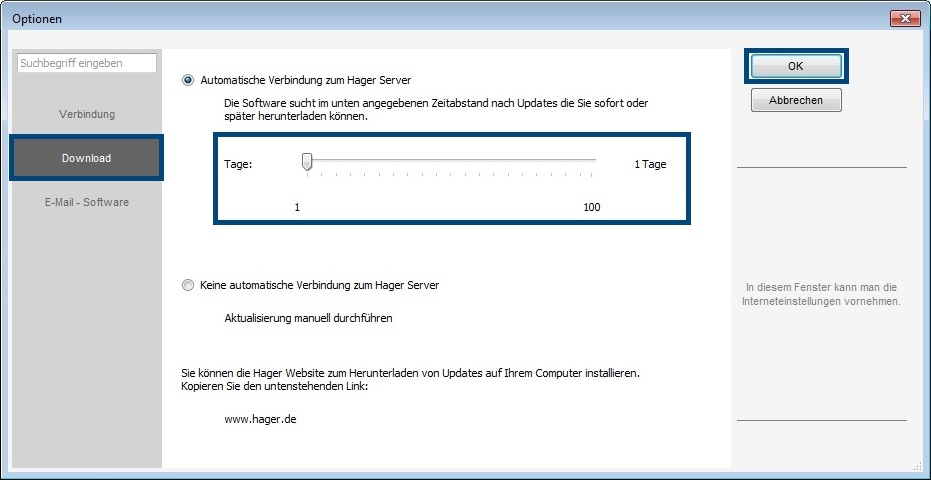Screen dimensions: 931x480
Task: Select the Download section in sidebar
Action: (86, 158)
